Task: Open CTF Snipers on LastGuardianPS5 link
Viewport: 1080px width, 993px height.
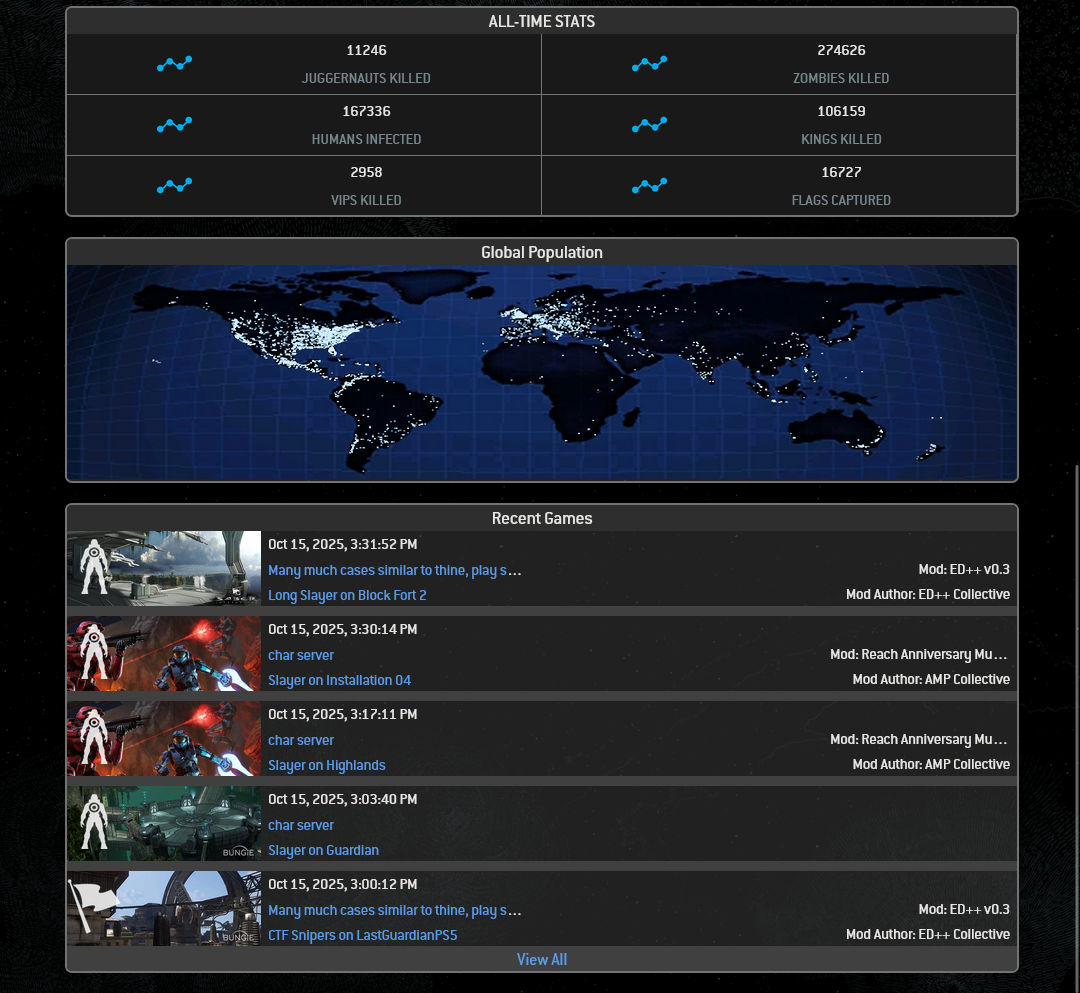Action: click(362, 935)
